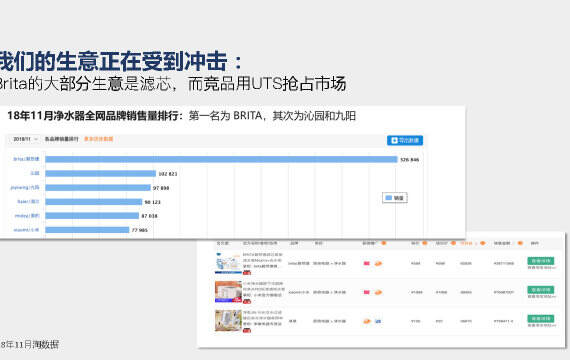Click the blue export data button
This screenshot has width=570, height=360.
click(405, 140)
